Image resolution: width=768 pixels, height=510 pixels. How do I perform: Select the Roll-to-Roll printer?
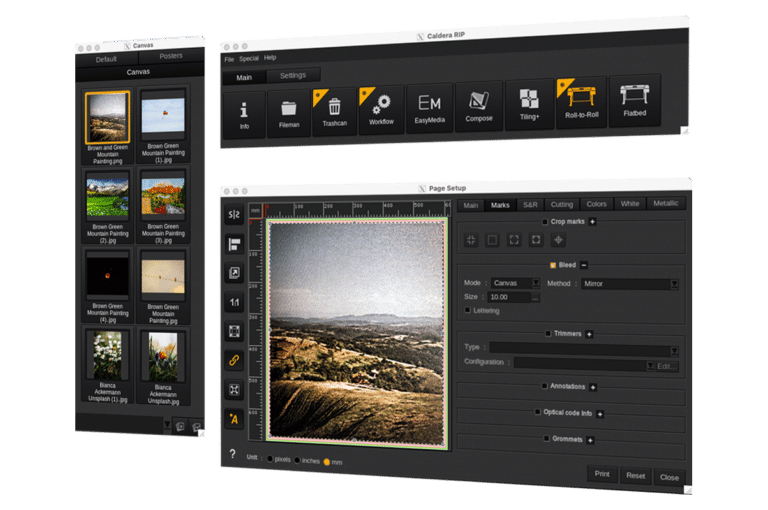coord(581,100)
